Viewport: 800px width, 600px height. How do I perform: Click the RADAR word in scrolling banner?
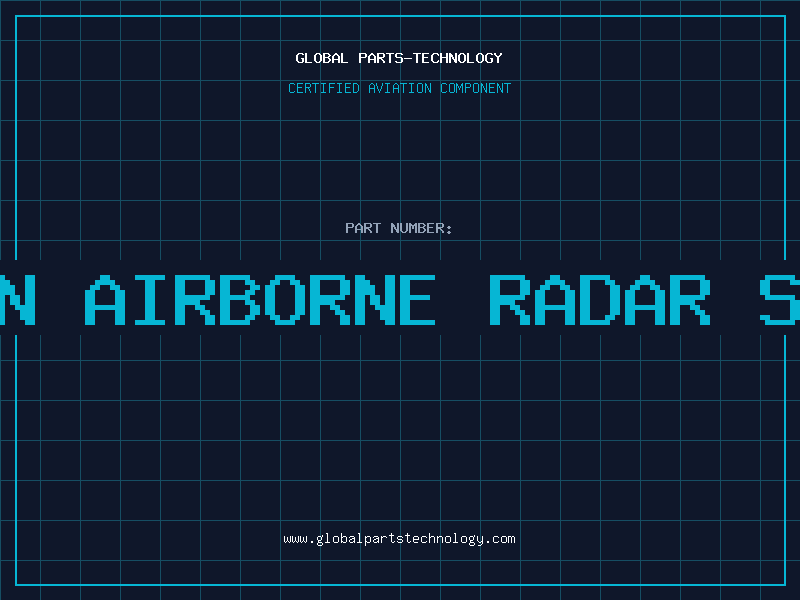click(600, 300)
